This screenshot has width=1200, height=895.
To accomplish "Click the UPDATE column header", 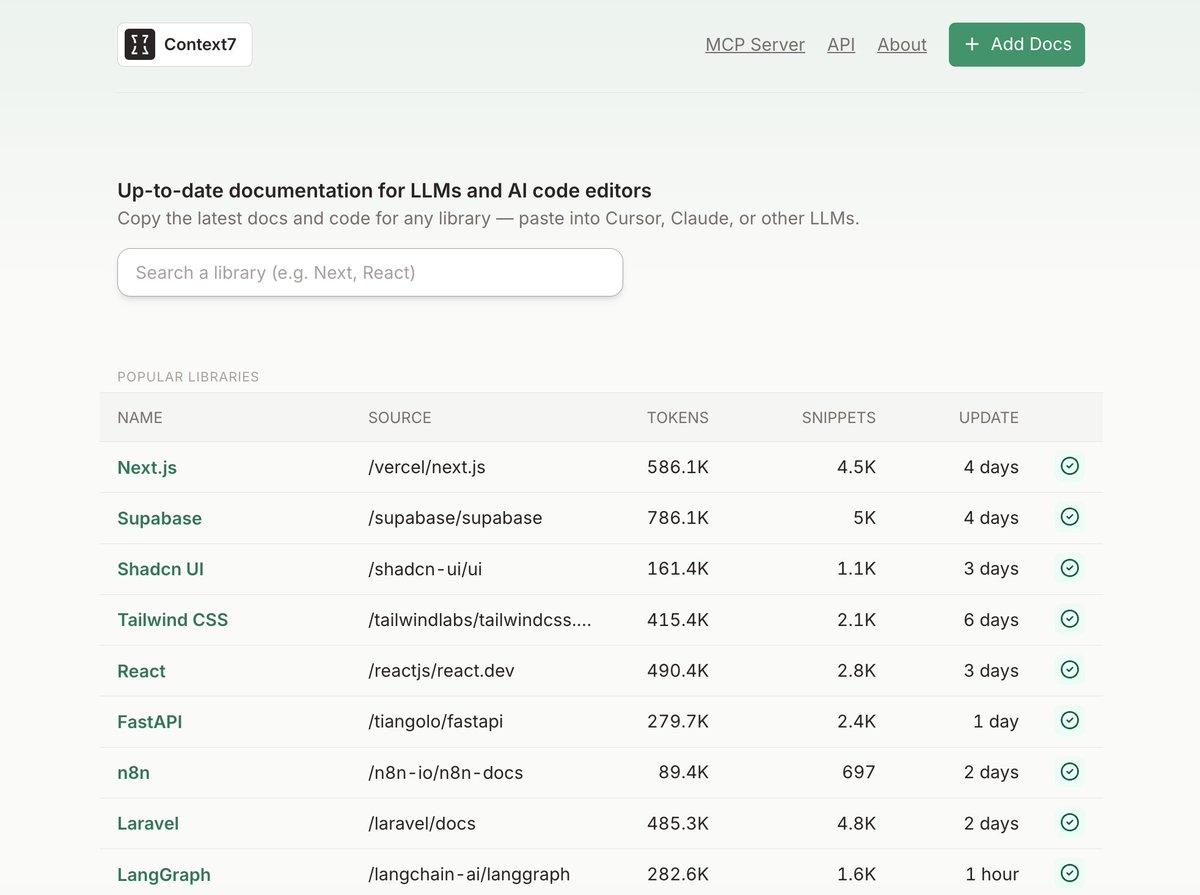I will click(x=989, y=418).
